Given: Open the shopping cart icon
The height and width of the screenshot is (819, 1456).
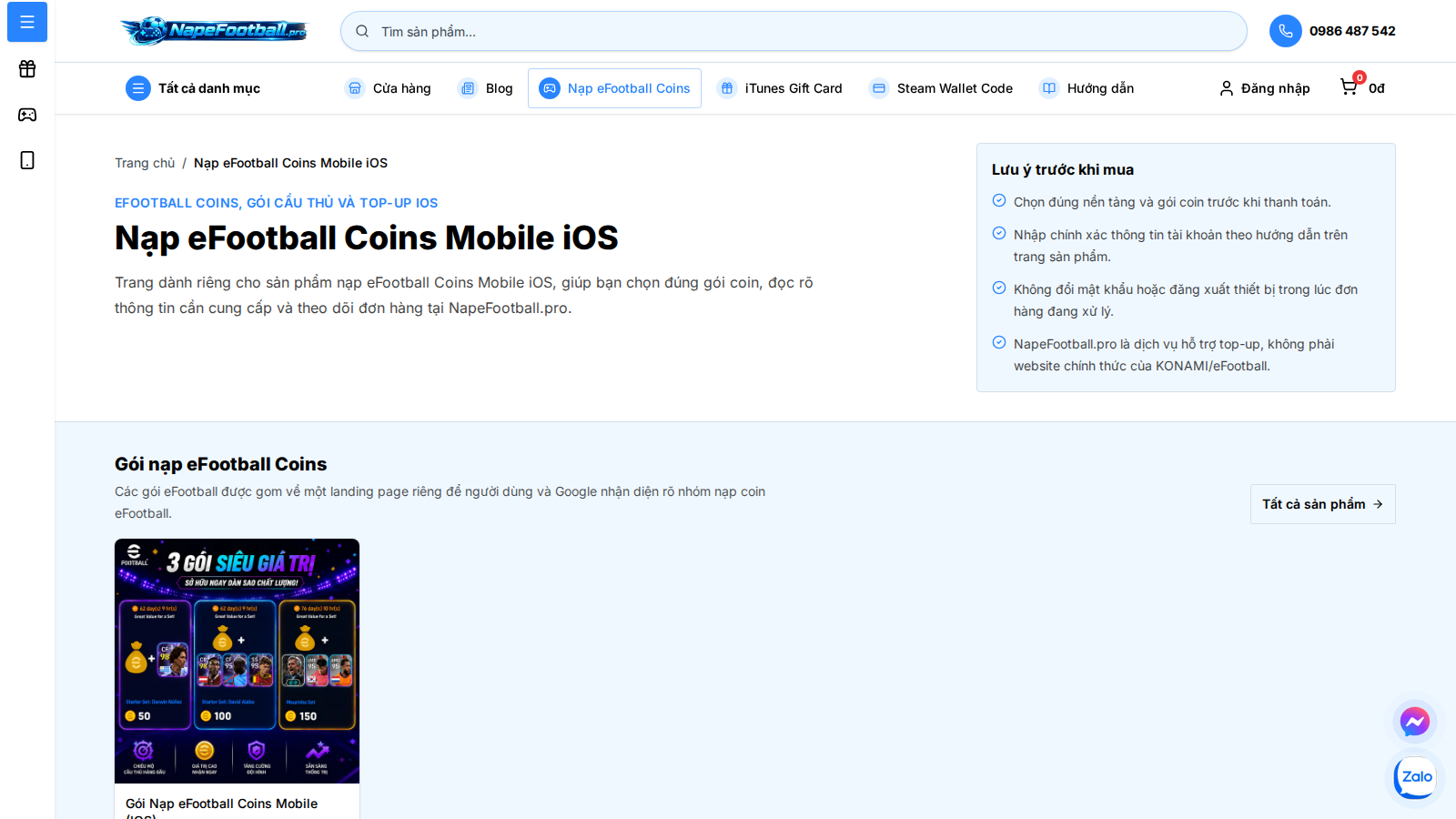Looking at the screenshot, I should click(1349, 86).
